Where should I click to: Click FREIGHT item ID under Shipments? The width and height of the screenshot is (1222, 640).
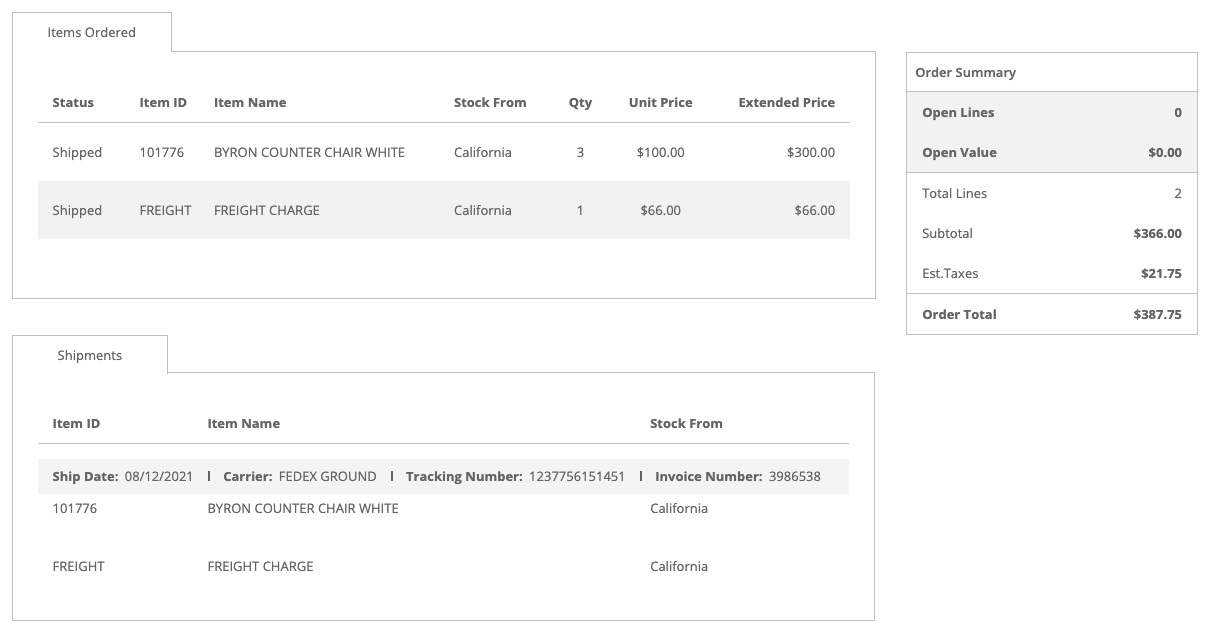(78, 566)
